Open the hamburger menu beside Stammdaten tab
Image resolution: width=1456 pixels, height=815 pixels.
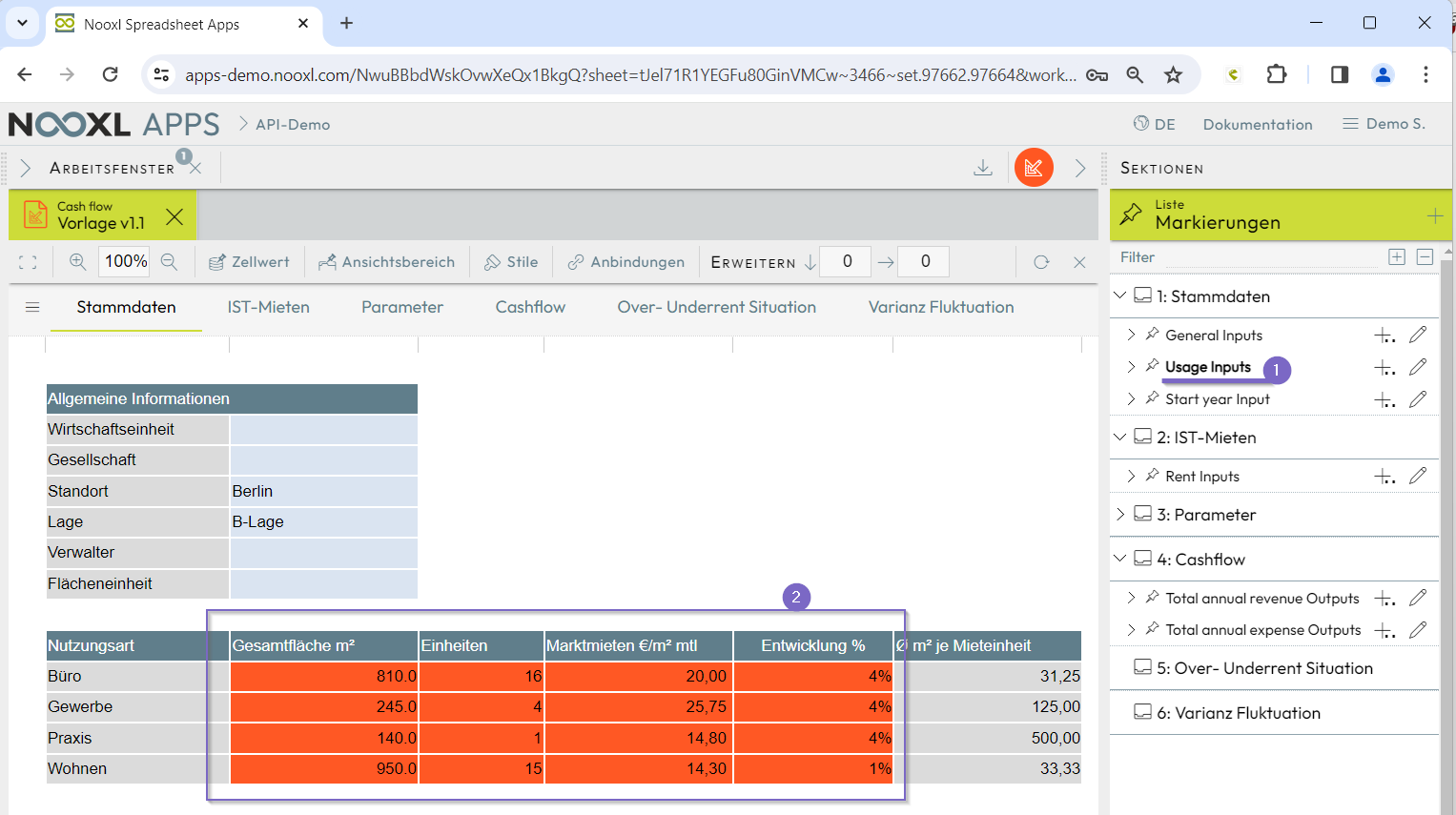[x=32, y=307]
